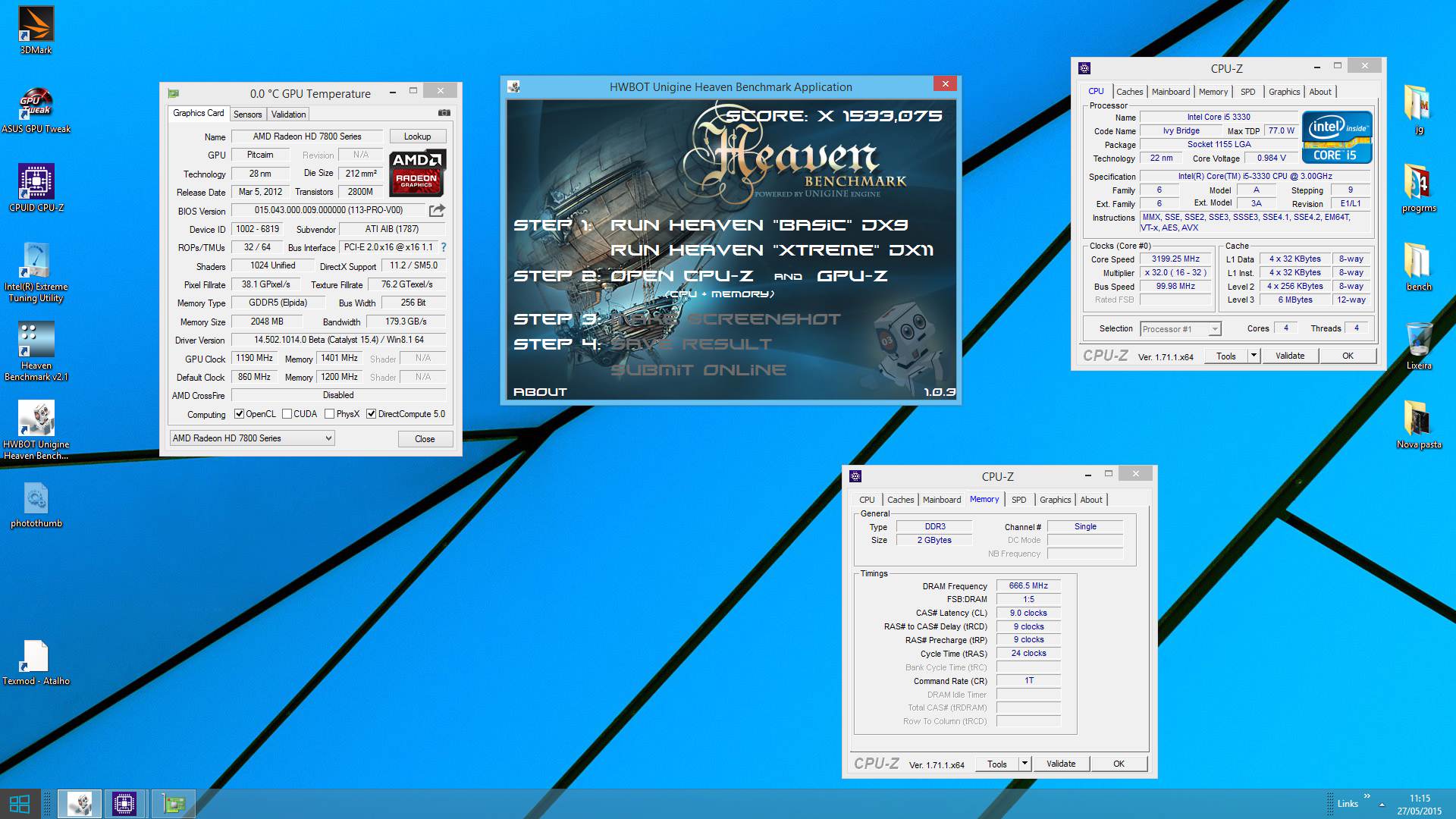Open the Nova pasta folder
The width and height of the screenshot is (1456, 819).
pyautogui.click(x=1418, y=425)
